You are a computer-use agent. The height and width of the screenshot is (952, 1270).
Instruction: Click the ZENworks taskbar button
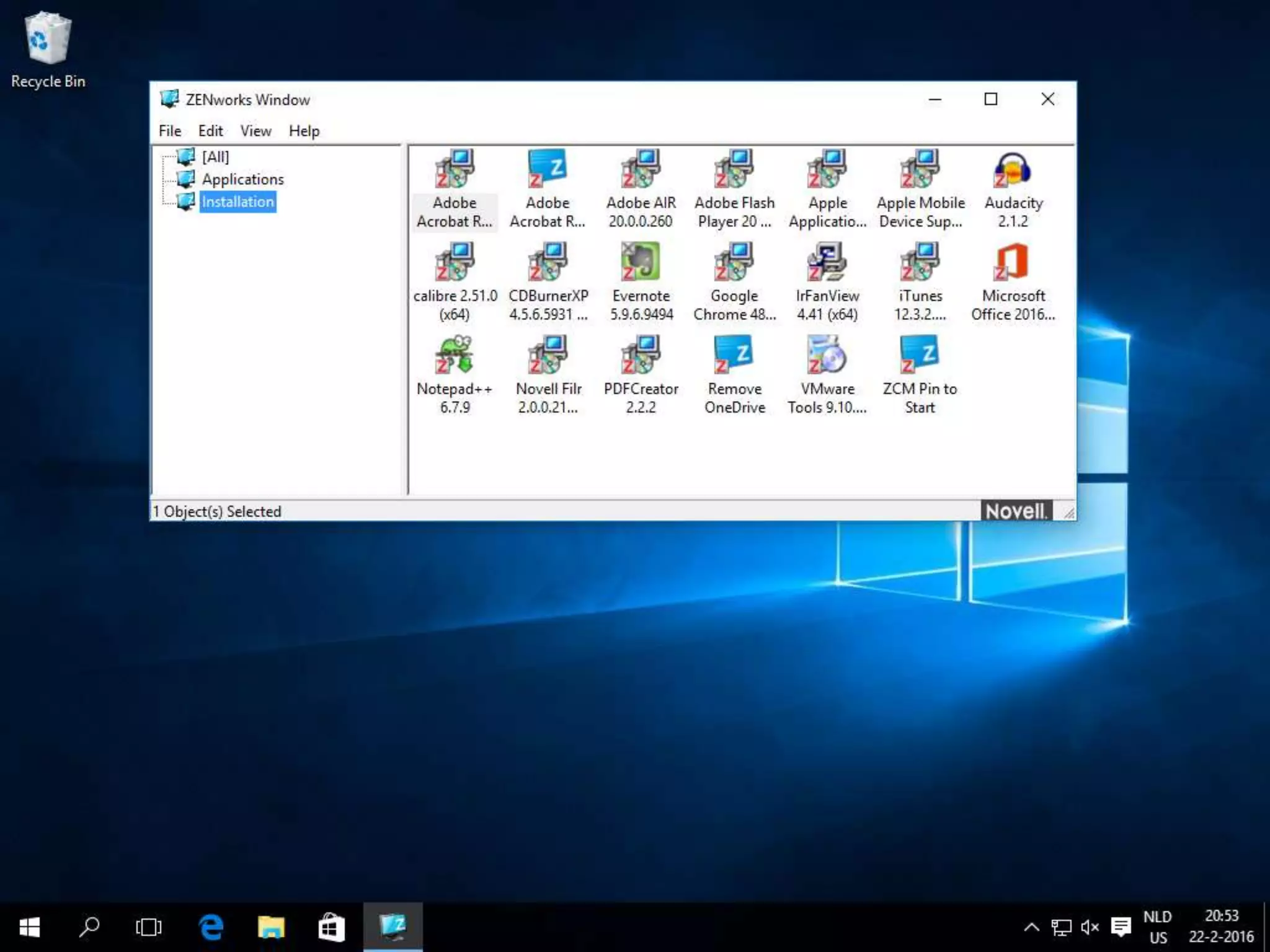click(393, 927)
